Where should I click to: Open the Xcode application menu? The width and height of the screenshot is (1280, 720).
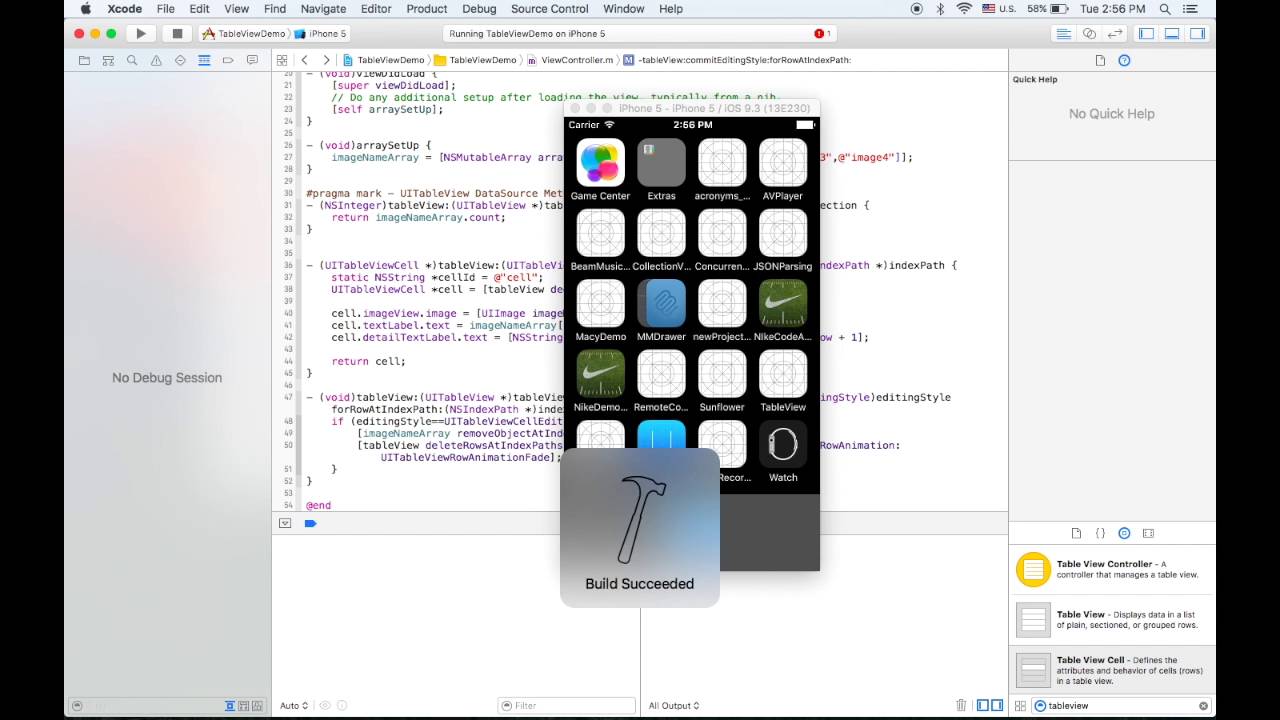(125, 9)
